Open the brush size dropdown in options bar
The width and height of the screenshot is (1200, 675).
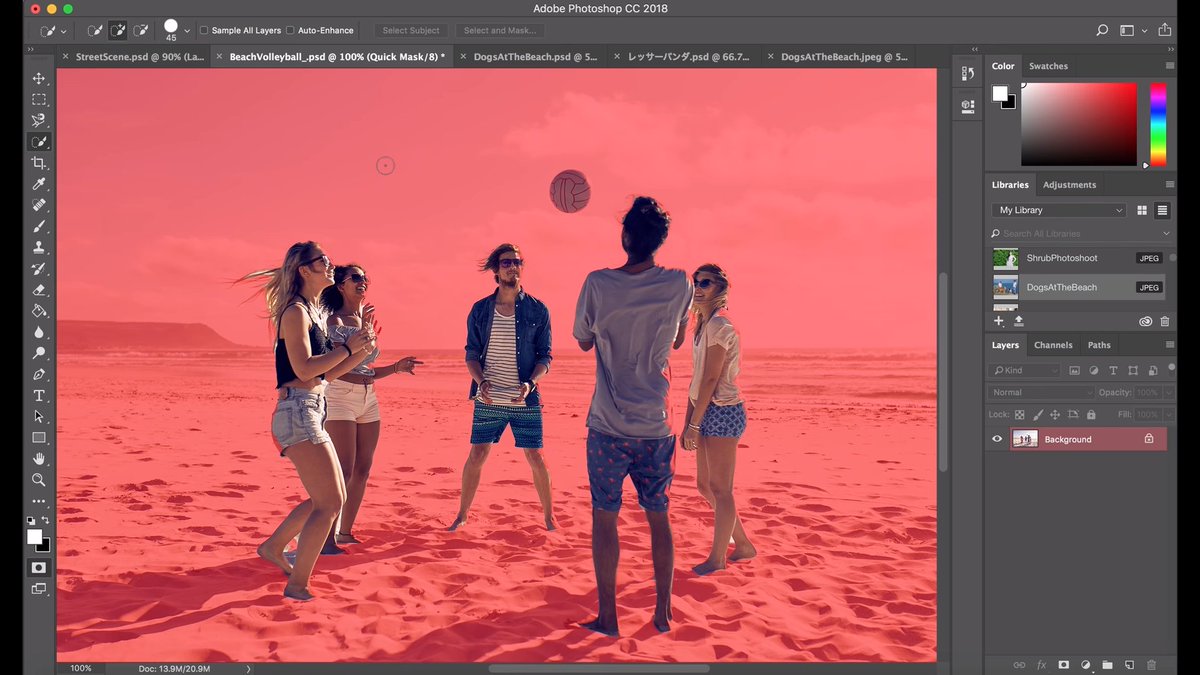(x=186, y=30)
